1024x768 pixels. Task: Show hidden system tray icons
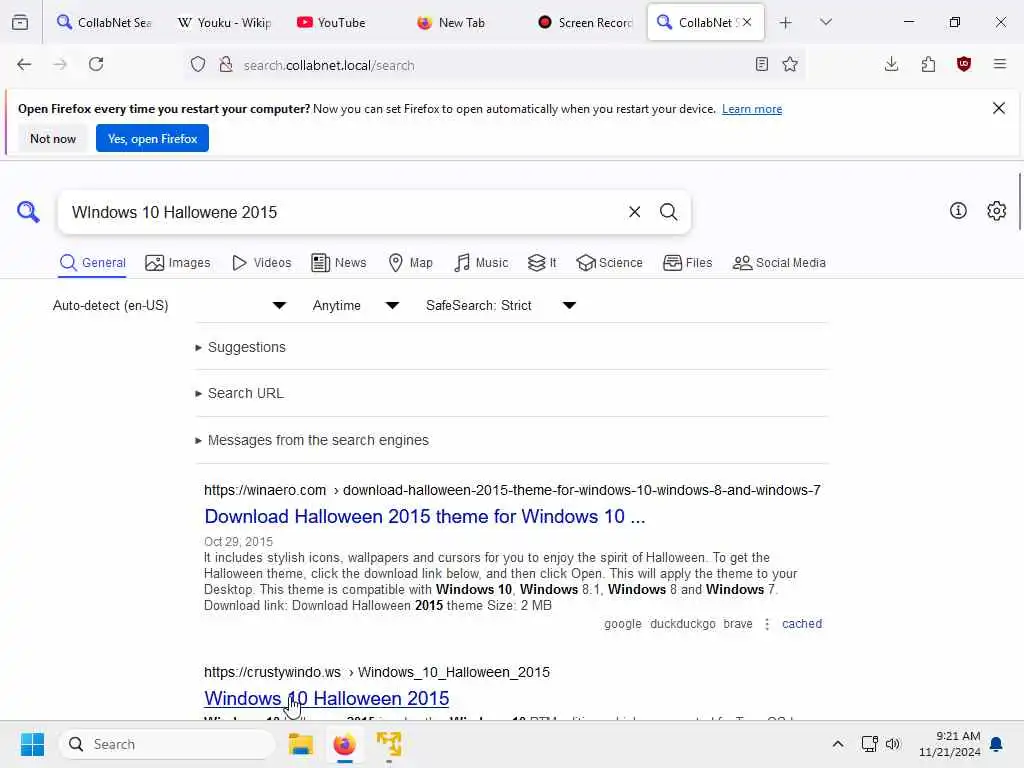coord(838,744)
